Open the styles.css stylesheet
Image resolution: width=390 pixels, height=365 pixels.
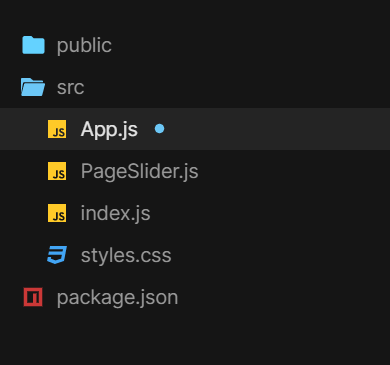[x=126, y=256]
